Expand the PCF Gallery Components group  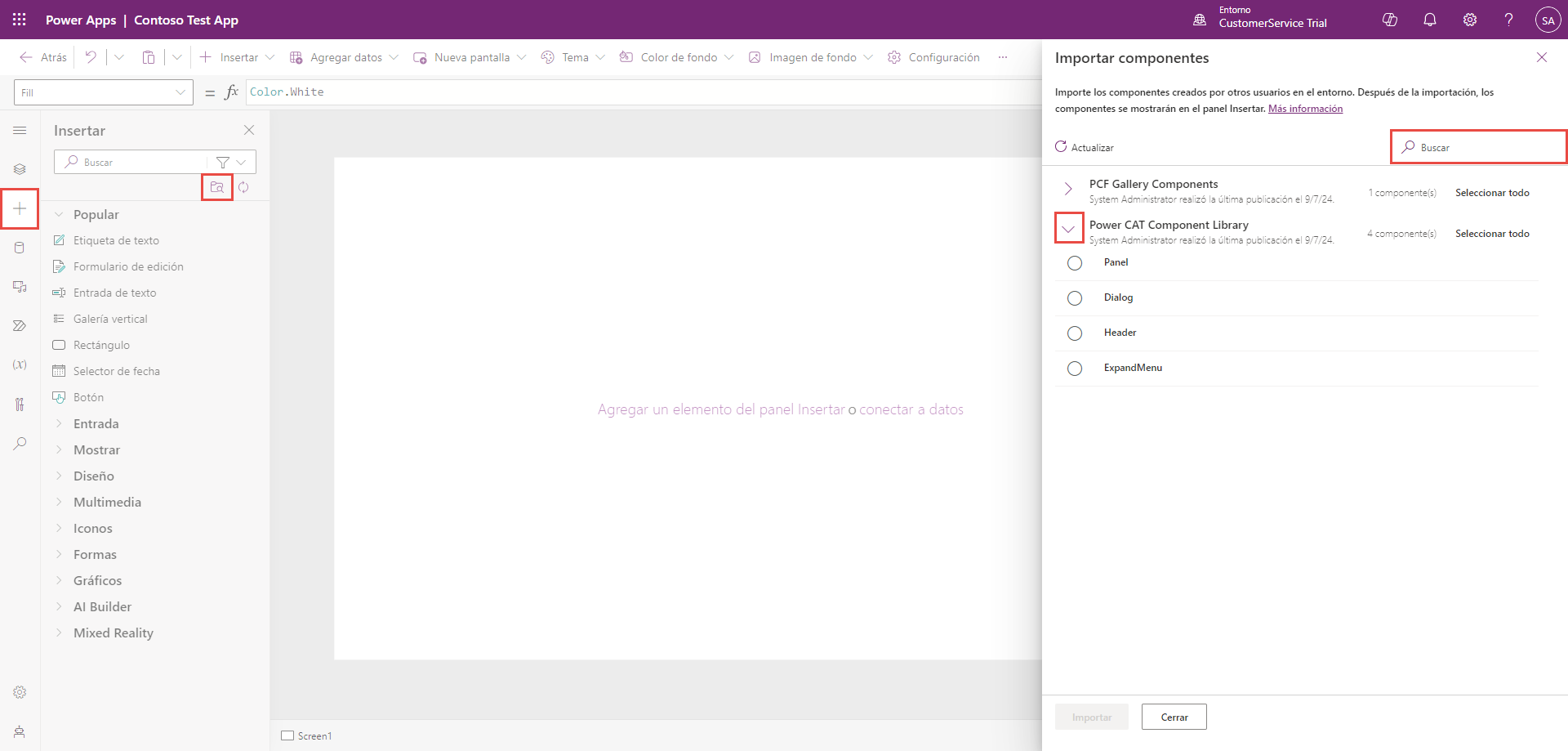pos(1068,190)
